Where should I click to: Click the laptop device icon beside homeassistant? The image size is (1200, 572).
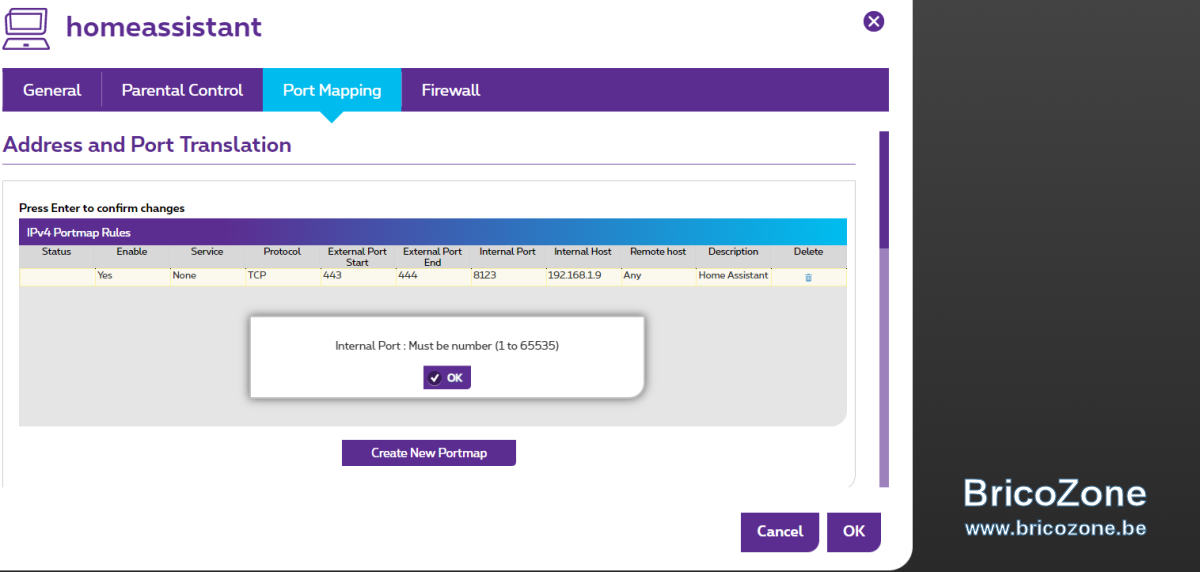pos(26,27)
